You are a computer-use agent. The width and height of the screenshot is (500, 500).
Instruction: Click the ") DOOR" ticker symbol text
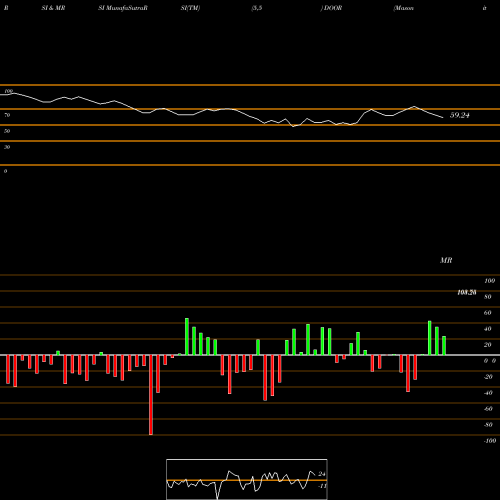coord(331,8)
